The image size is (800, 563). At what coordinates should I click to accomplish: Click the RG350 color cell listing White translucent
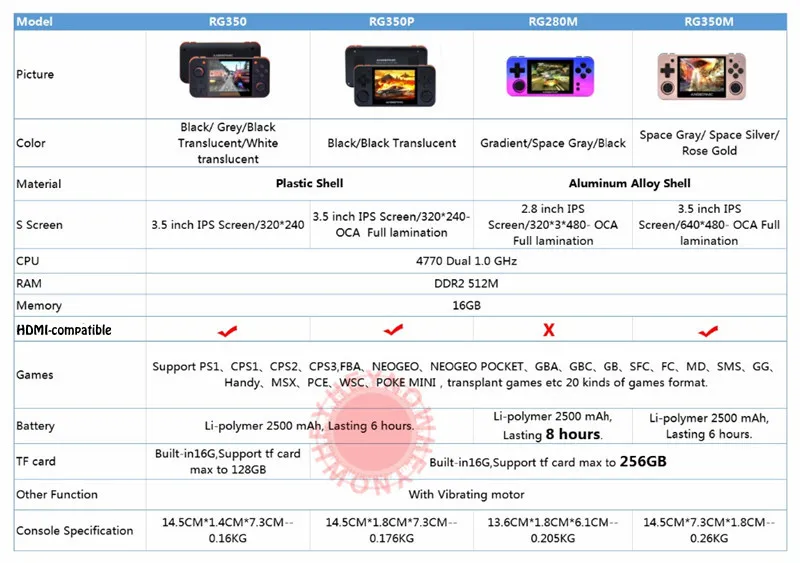click(228, 143)
